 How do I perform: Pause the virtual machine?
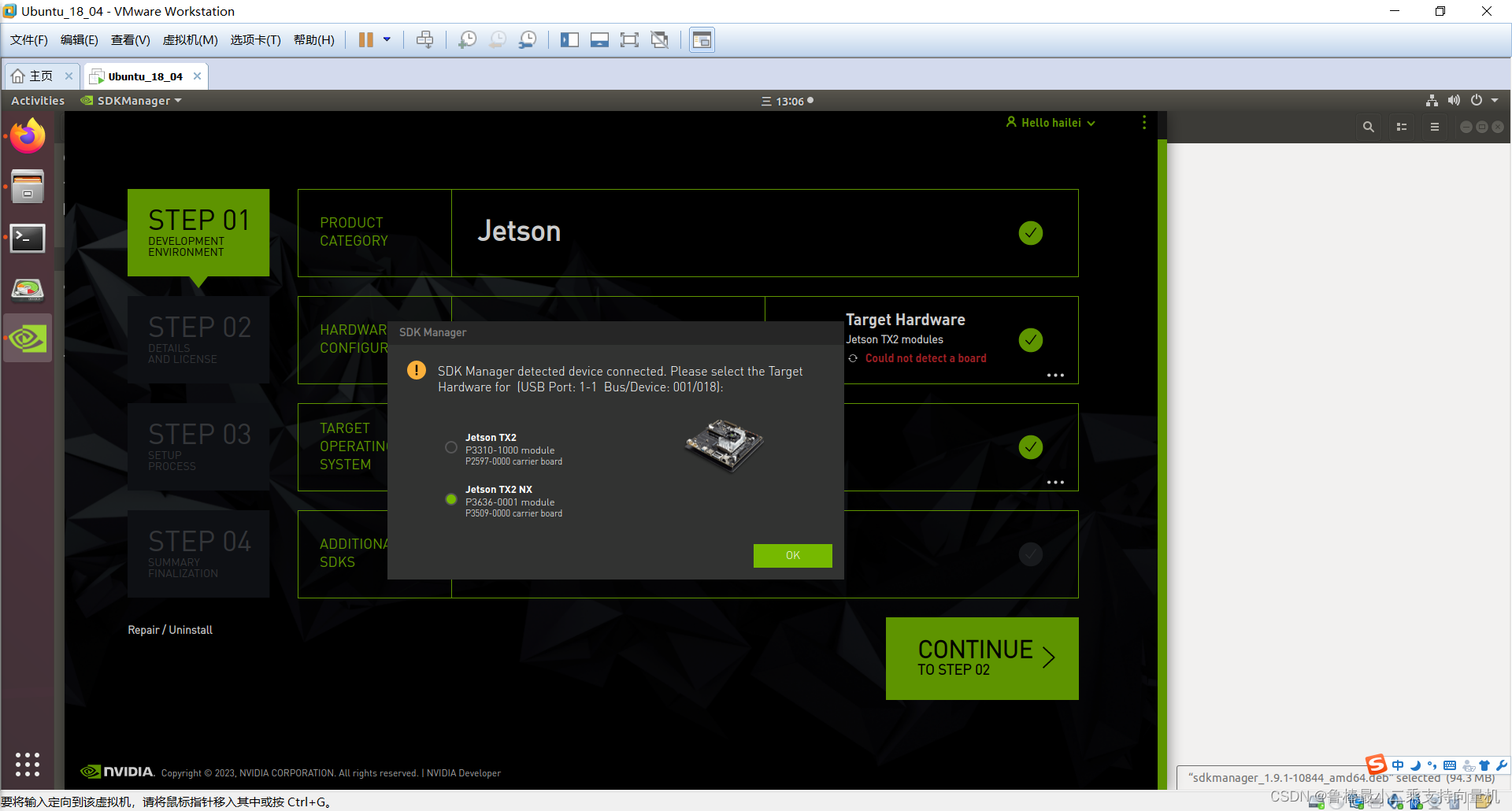point(366,40)
